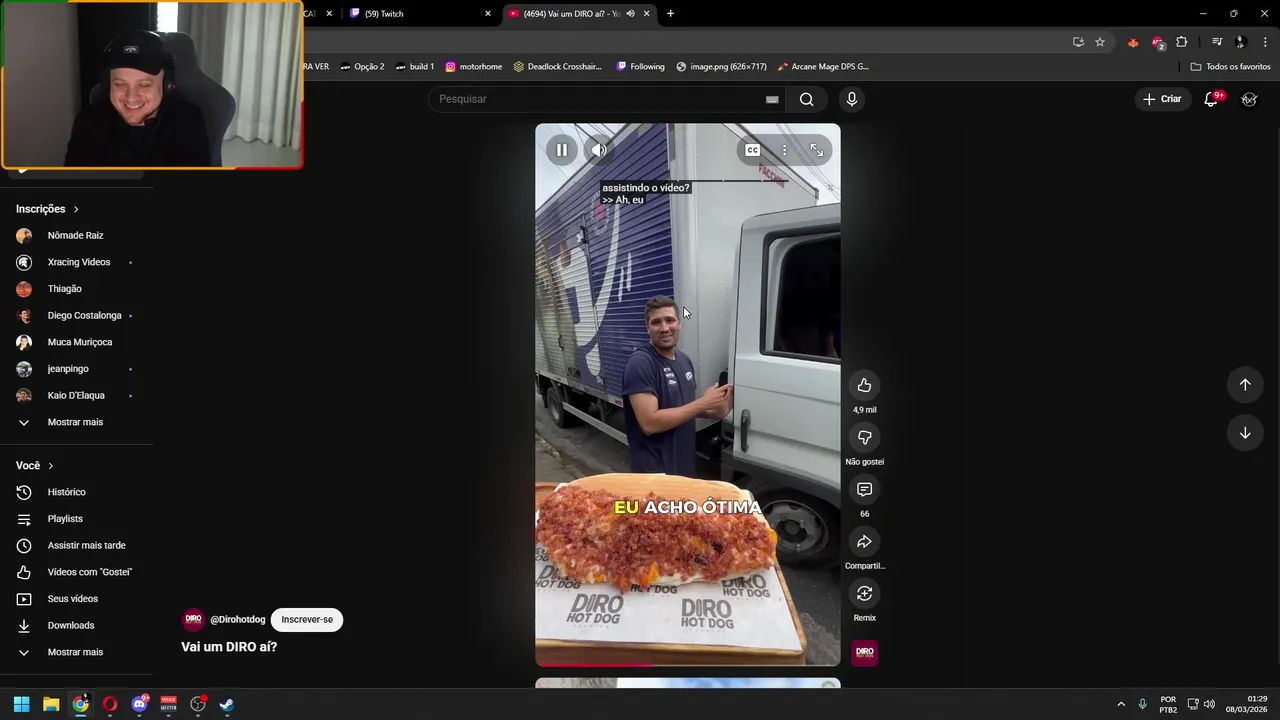Search by voice with the microphone
Viewport: 1280px width, 720px height.
point(852,99)
